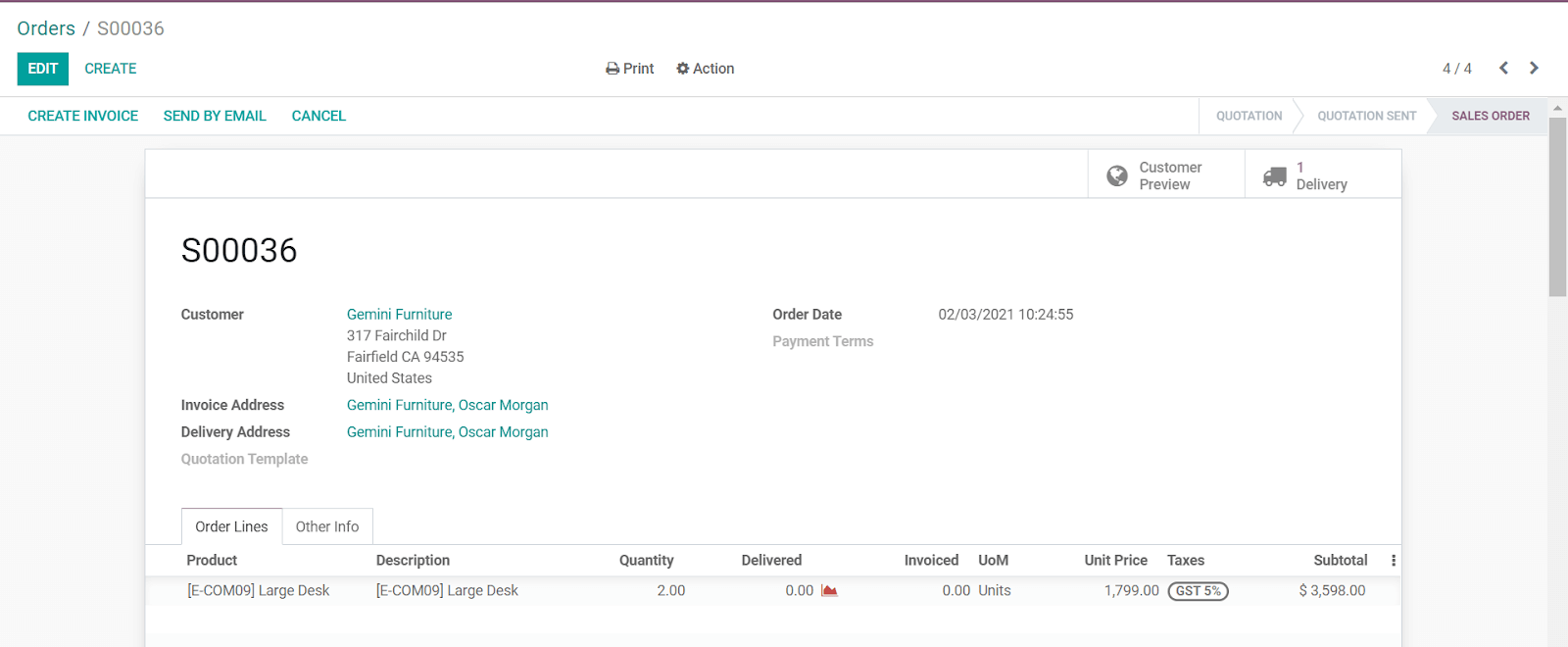The width and height of the screenshot is (1568, 647).
Task: Click the quantity value 2.00
Action: pos(671,591)
